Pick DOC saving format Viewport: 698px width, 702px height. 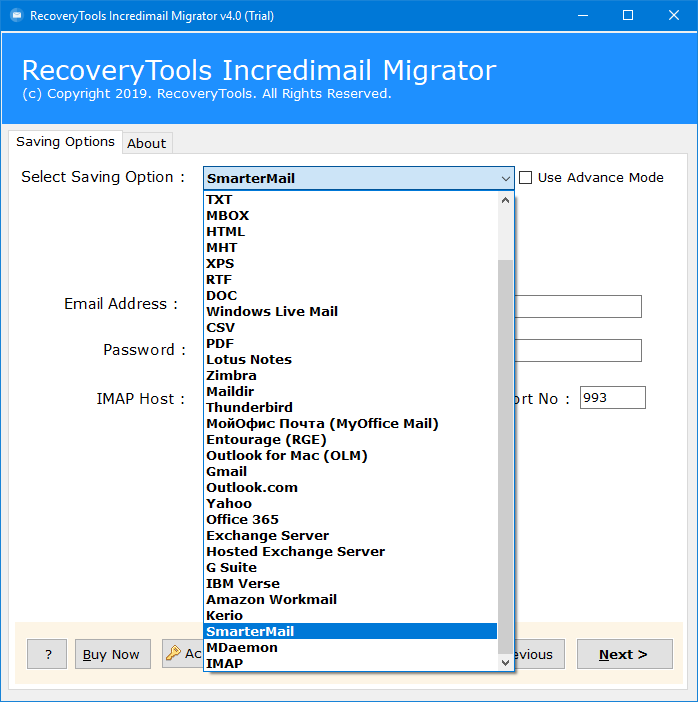pyautogui.click(x=351, y=295)
